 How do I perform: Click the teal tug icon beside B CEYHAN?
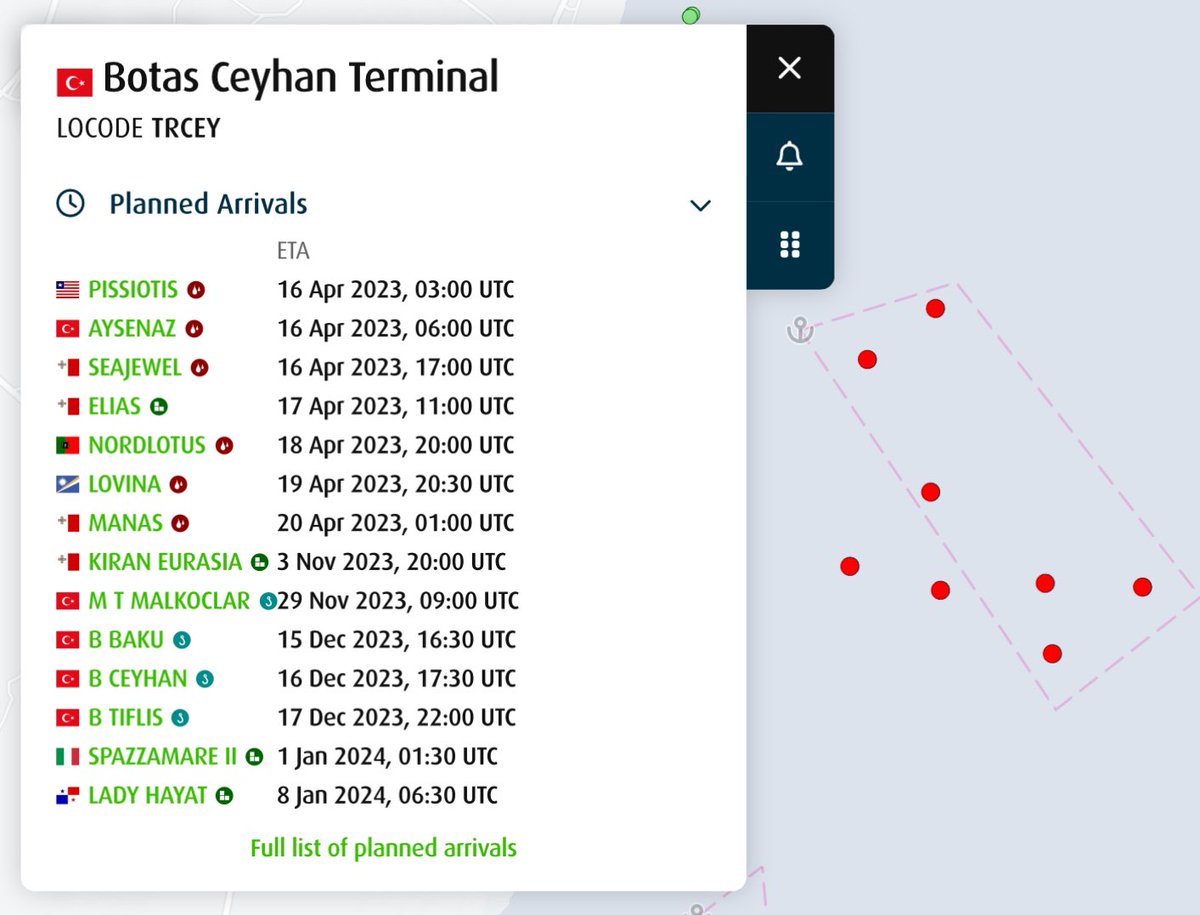pyautogui.click(x=205, y=680)
